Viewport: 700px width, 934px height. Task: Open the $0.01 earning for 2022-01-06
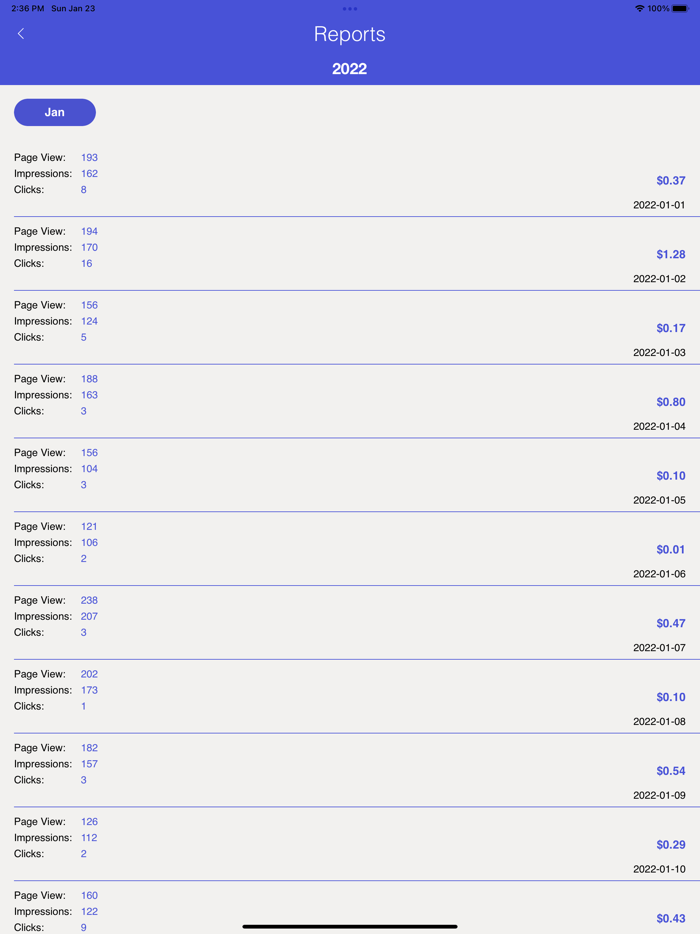668,549
